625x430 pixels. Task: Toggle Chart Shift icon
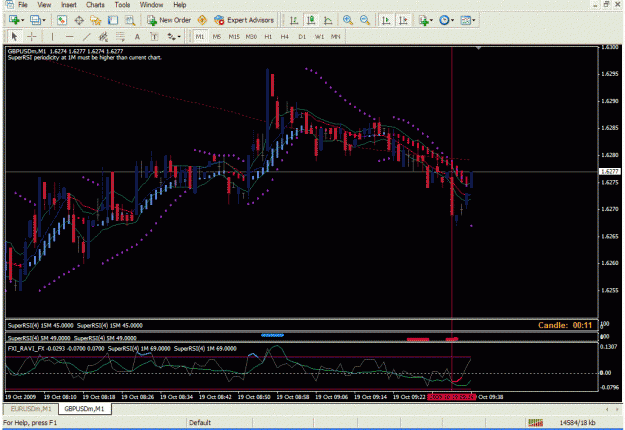pyautogui.click(x=403, y=20)
